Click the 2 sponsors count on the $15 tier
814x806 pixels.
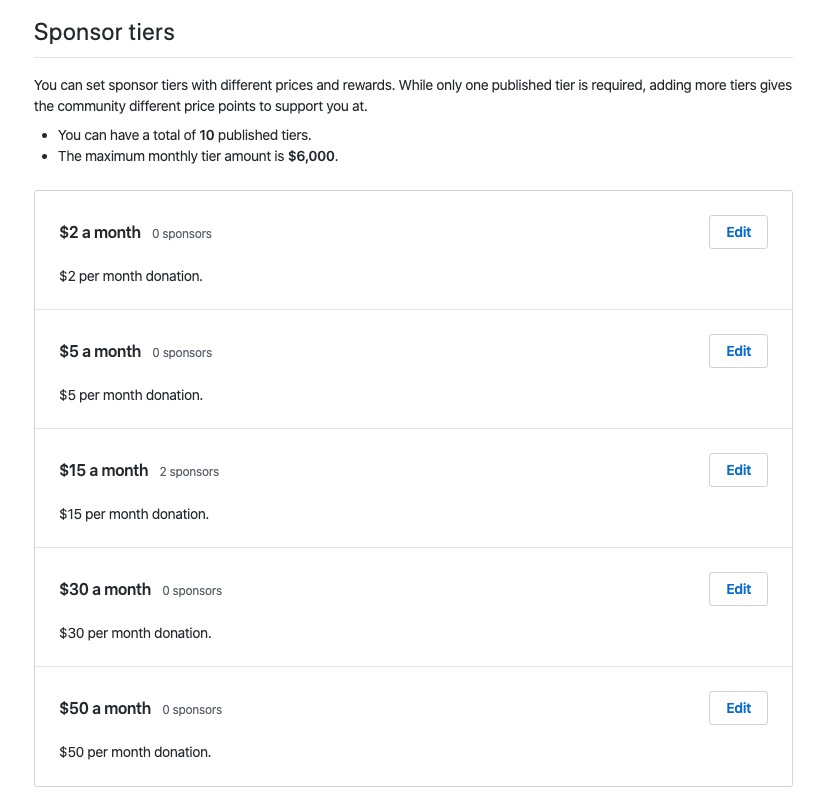[189, 471]
